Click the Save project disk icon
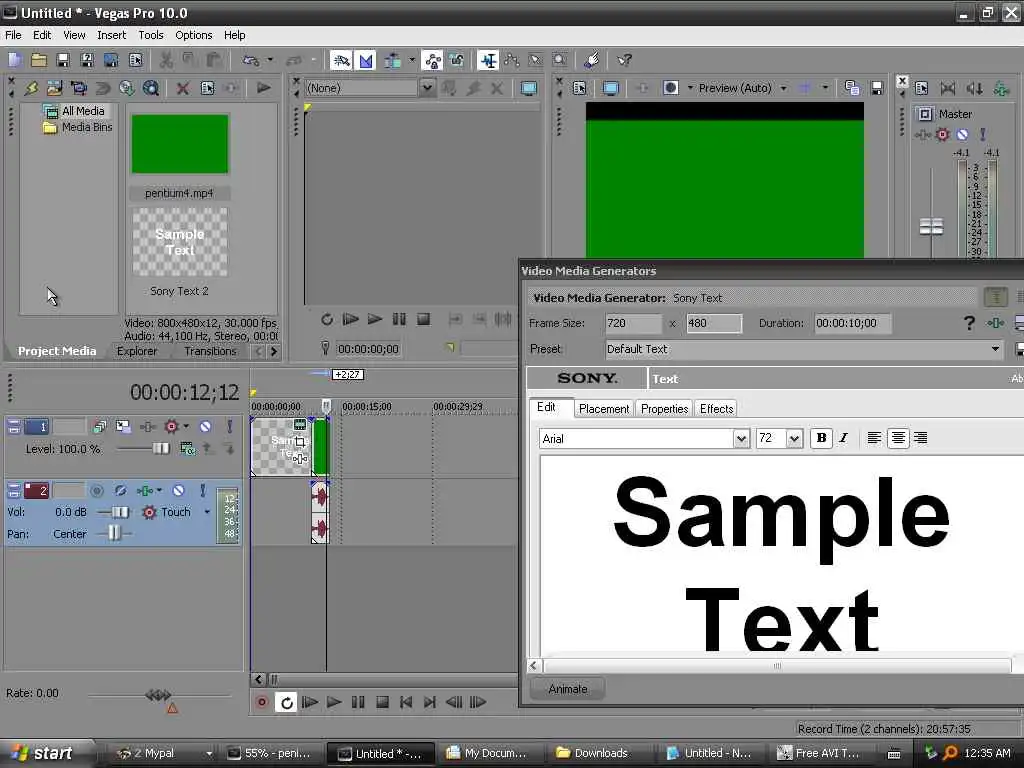This screenshot has height=768, width=1024. pos(63,60)
